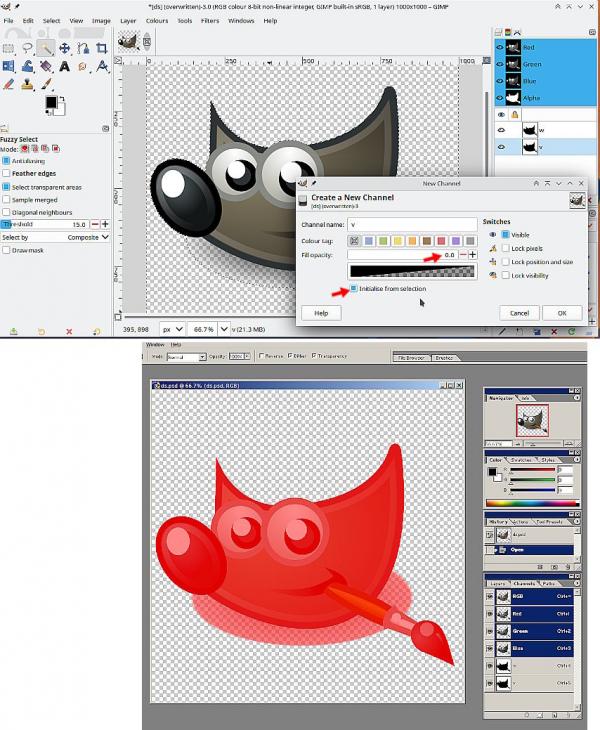Click OK in the New Channel dialog

(x=562, y=313)
